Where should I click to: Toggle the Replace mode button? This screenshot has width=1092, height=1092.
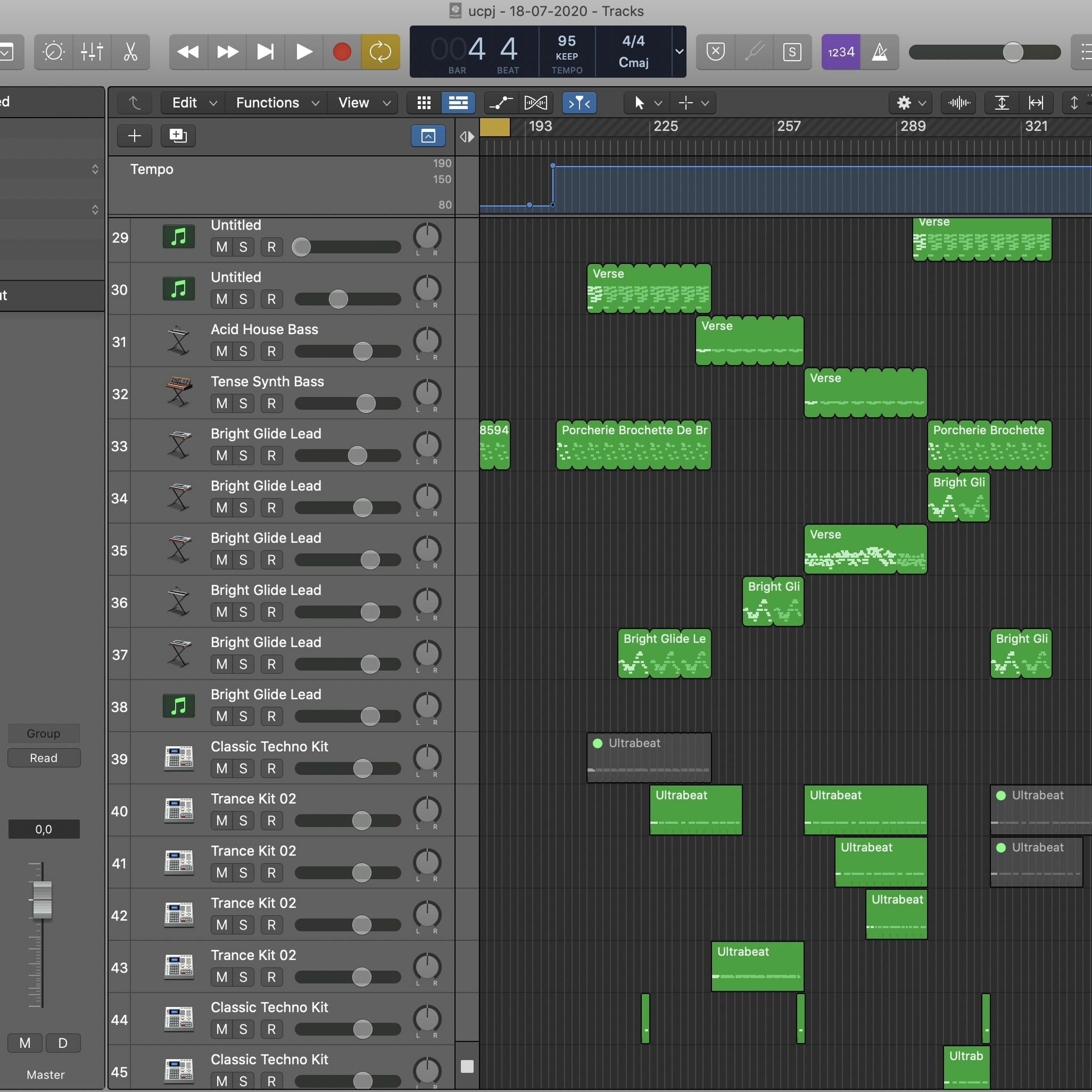click(x=716, y=52)
